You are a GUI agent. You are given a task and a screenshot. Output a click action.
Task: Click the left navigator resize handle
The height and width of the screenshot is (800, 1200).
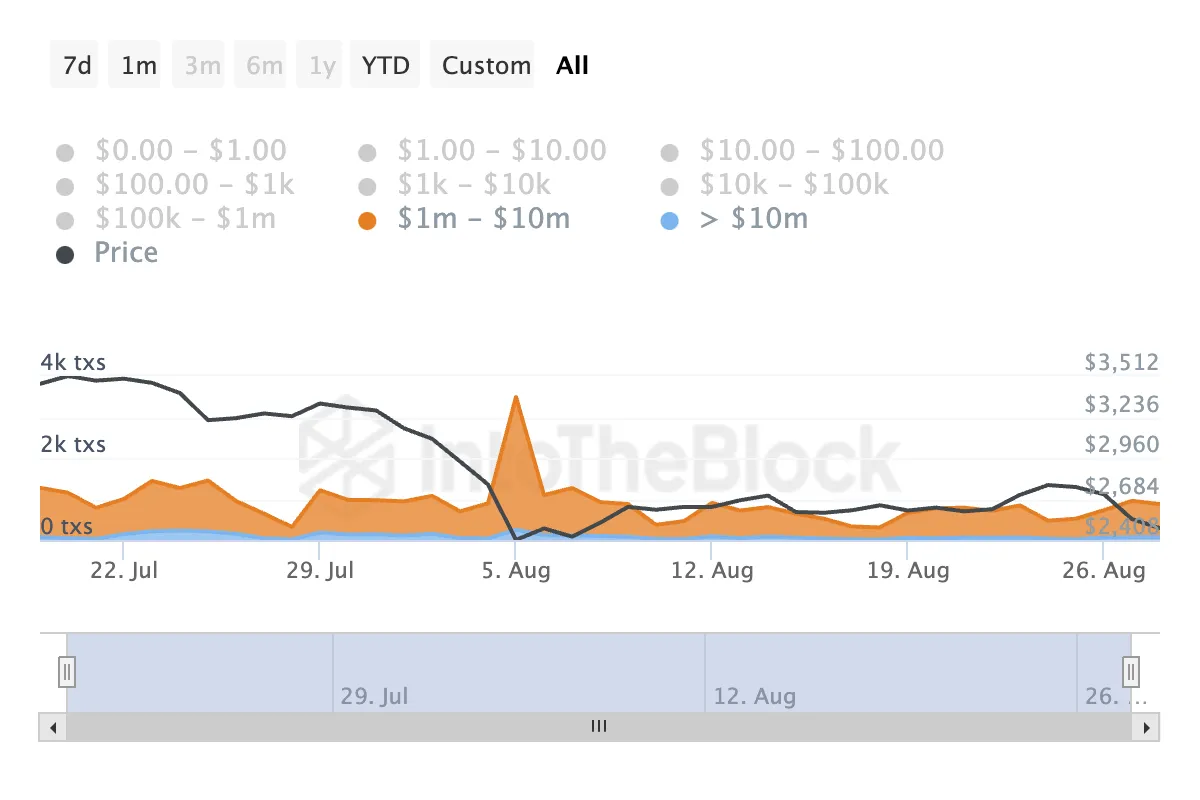65,672
